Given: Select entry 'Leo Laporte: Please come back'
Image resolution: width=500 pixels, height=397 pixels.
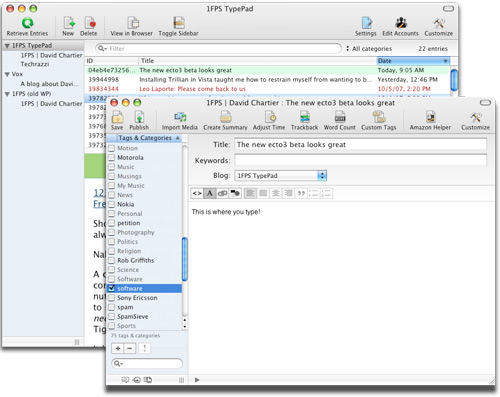Looking at the screenshot, I should point(267,89).
